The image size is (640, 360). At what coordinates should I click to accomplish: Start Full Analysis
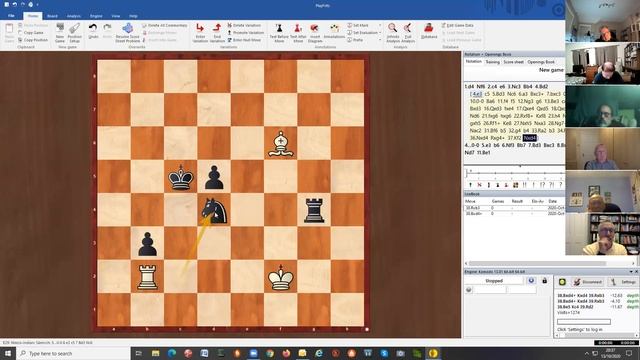[408, 33]
